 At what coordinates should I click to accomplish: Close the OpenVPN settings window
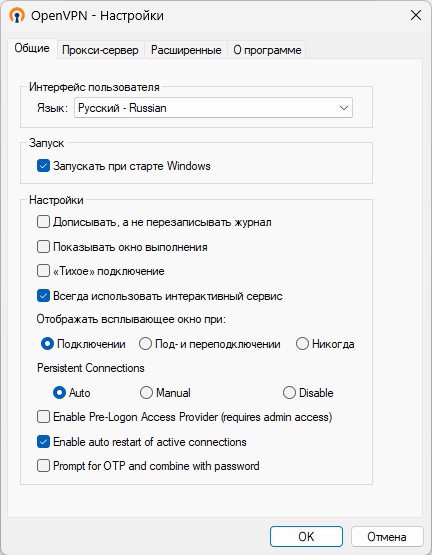click(415, 15)
